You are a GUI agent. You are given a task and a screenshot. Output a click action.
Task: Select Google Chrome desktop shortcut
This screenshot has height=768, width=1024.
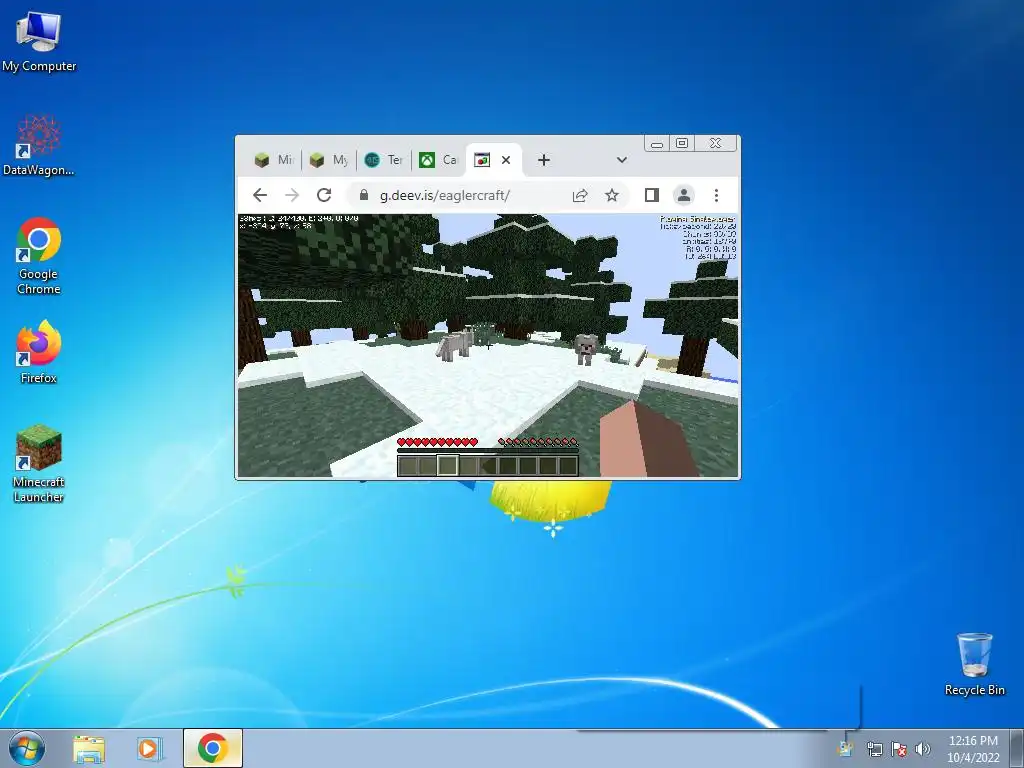pyautogui.click(x=39, y=255)
